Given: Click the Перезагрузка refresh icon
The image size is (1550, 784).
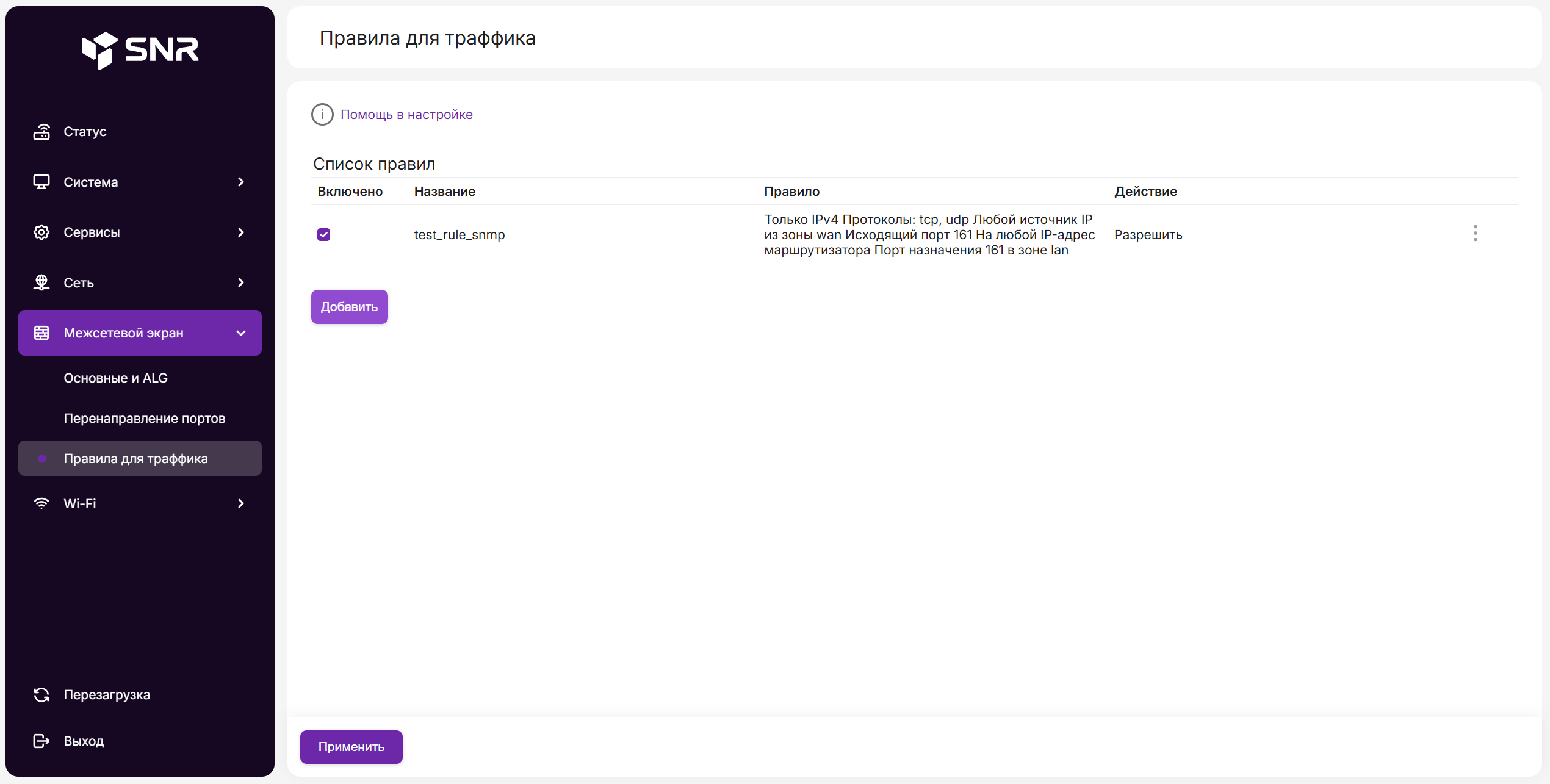Looking at the screenshot, I should pos(41,694).
